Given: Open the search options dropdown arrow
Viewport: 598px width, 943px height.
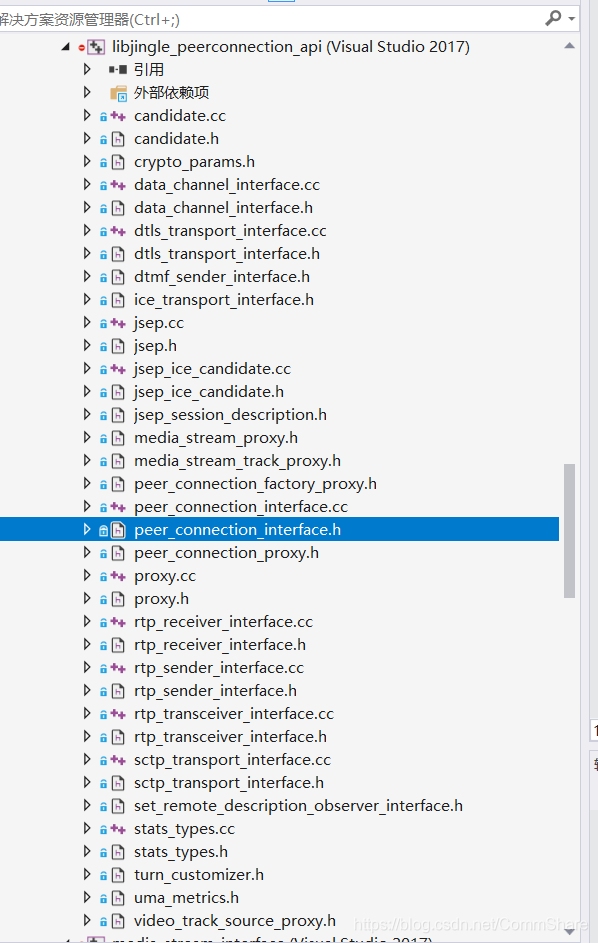Looking at the screenshot, I should tap(572, 19).
